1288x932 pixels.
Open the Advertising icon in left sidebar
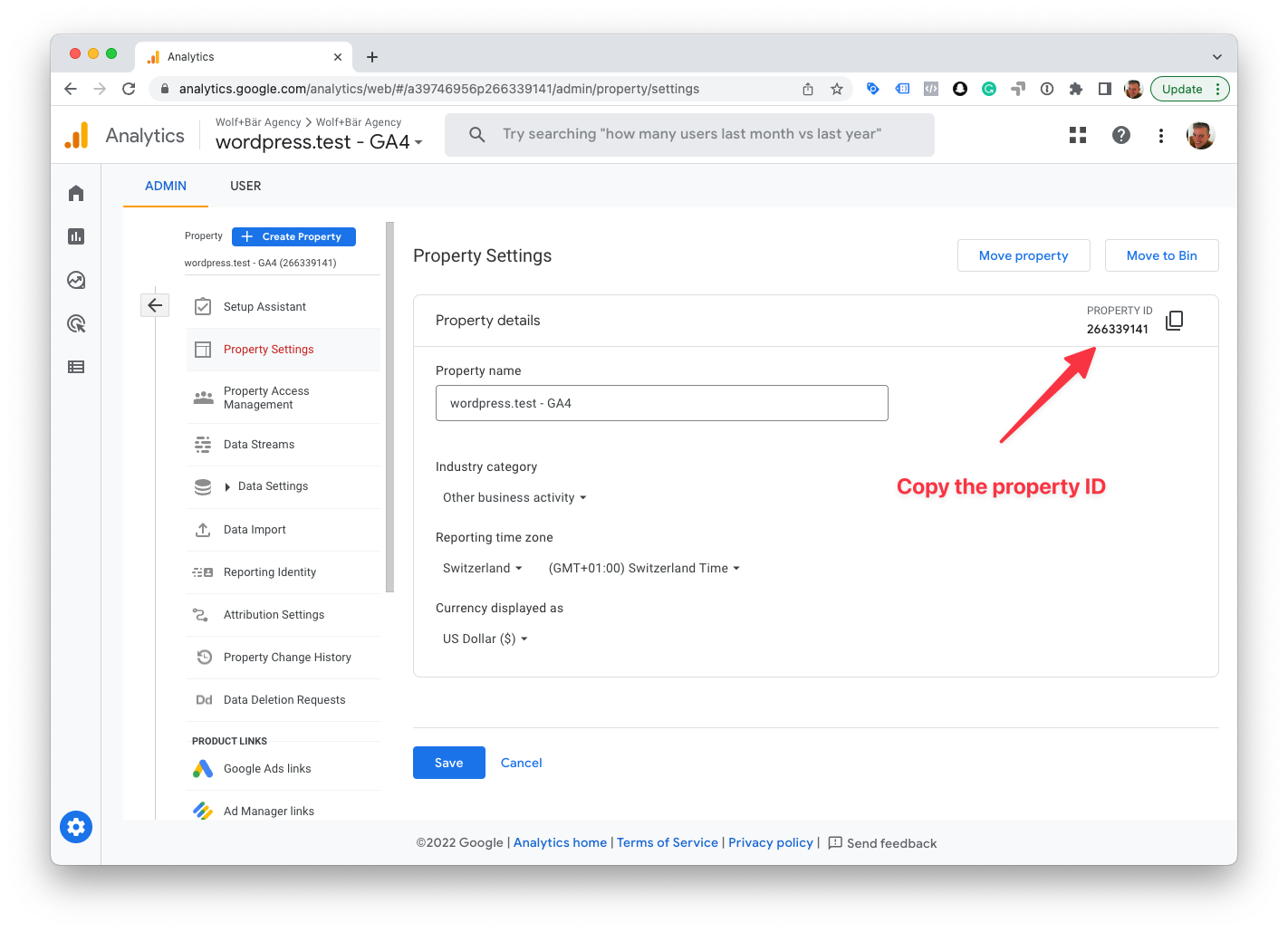coord(76,323)
